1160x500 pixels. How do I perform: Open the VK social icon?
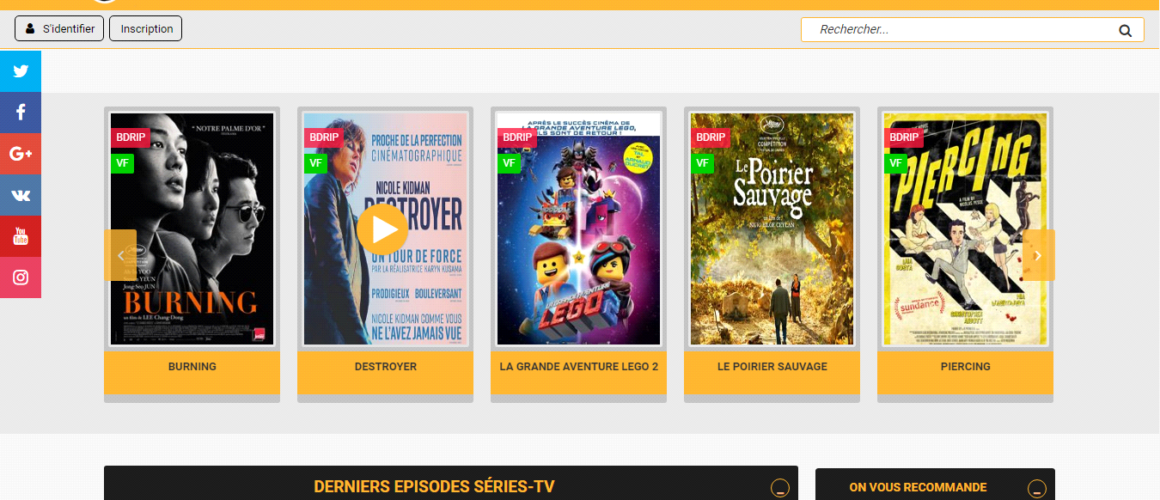tap(20, 195)
